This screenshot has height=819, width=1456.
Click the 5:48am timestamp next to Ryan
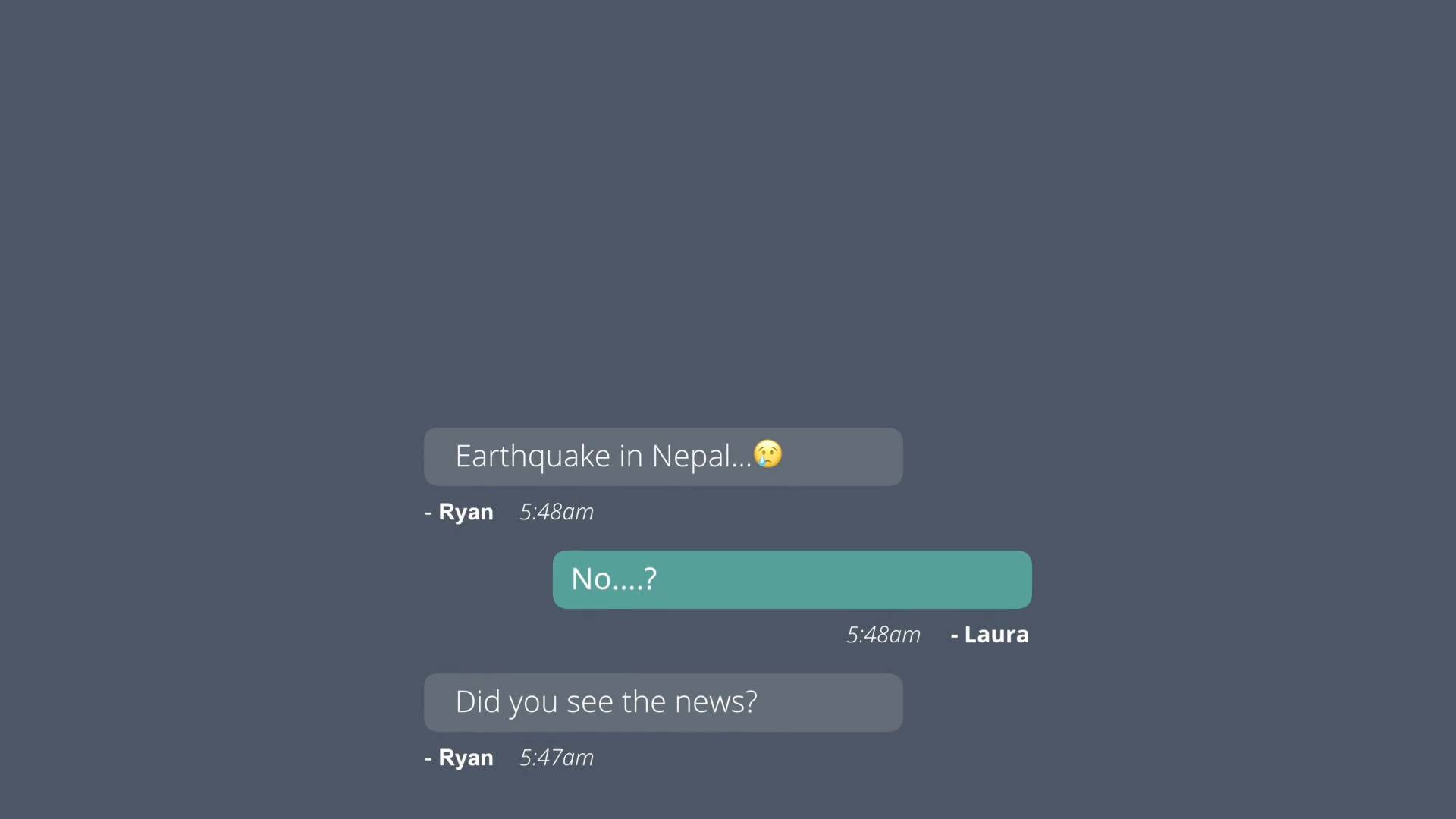[557, 512]
